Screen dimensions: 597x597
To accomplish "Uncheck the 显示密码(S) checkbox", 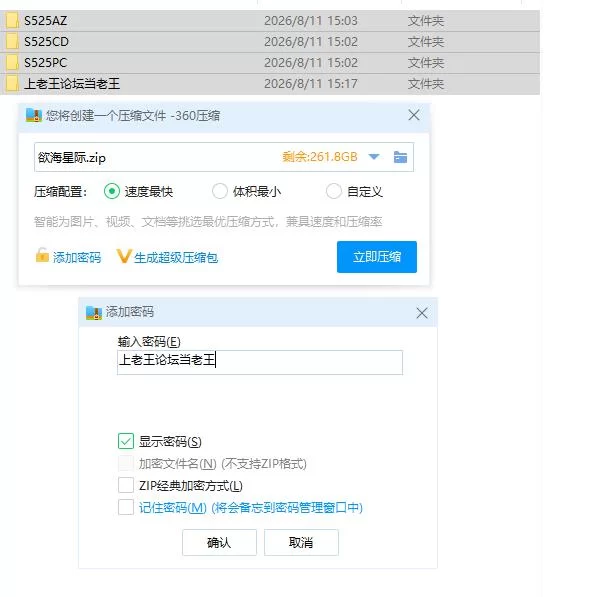I will [x=126, y=441].
